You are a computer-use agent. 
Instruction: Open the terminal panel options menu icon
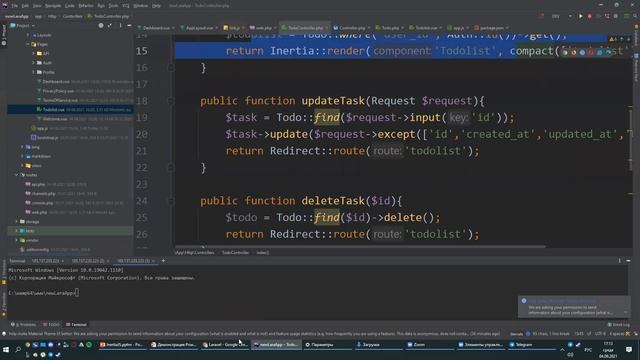[x=619, y=260]
